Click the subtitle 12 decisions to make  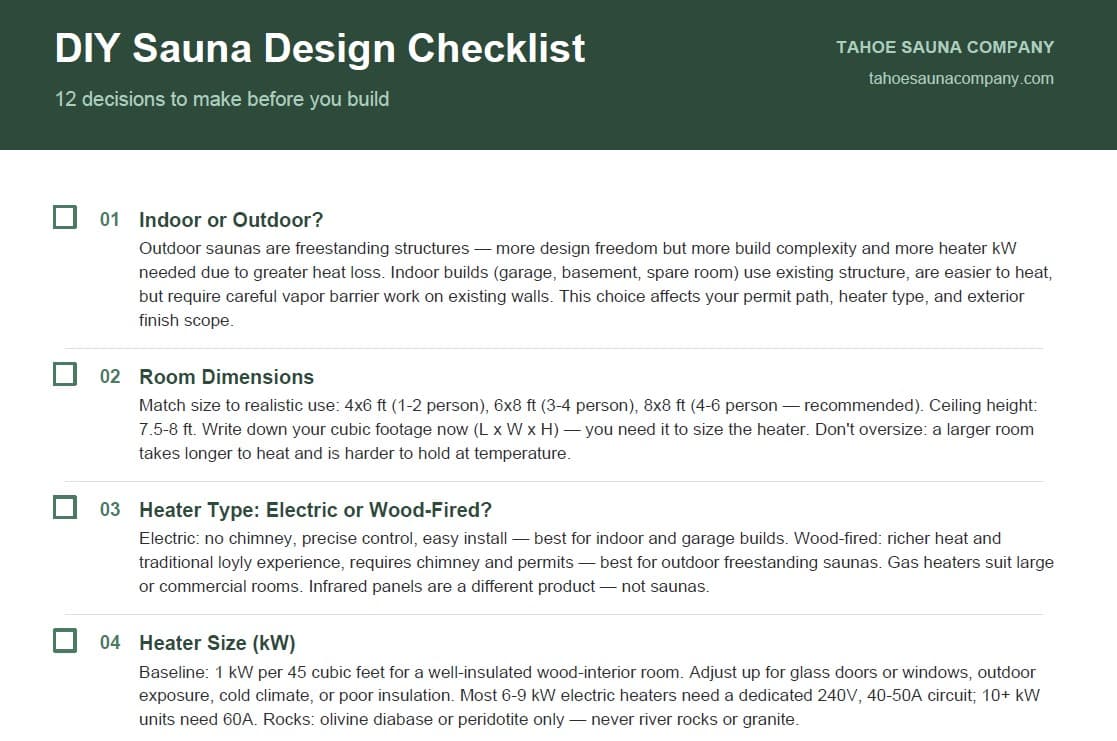222,99
